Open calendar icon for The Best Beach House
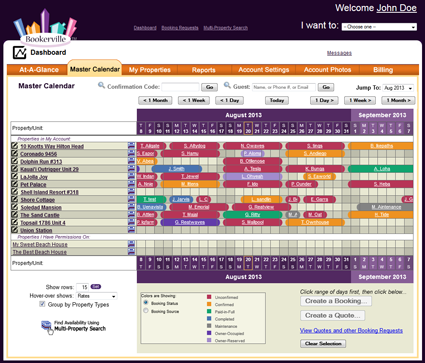Screen dimensions: 425x363 tap(131, 252)
